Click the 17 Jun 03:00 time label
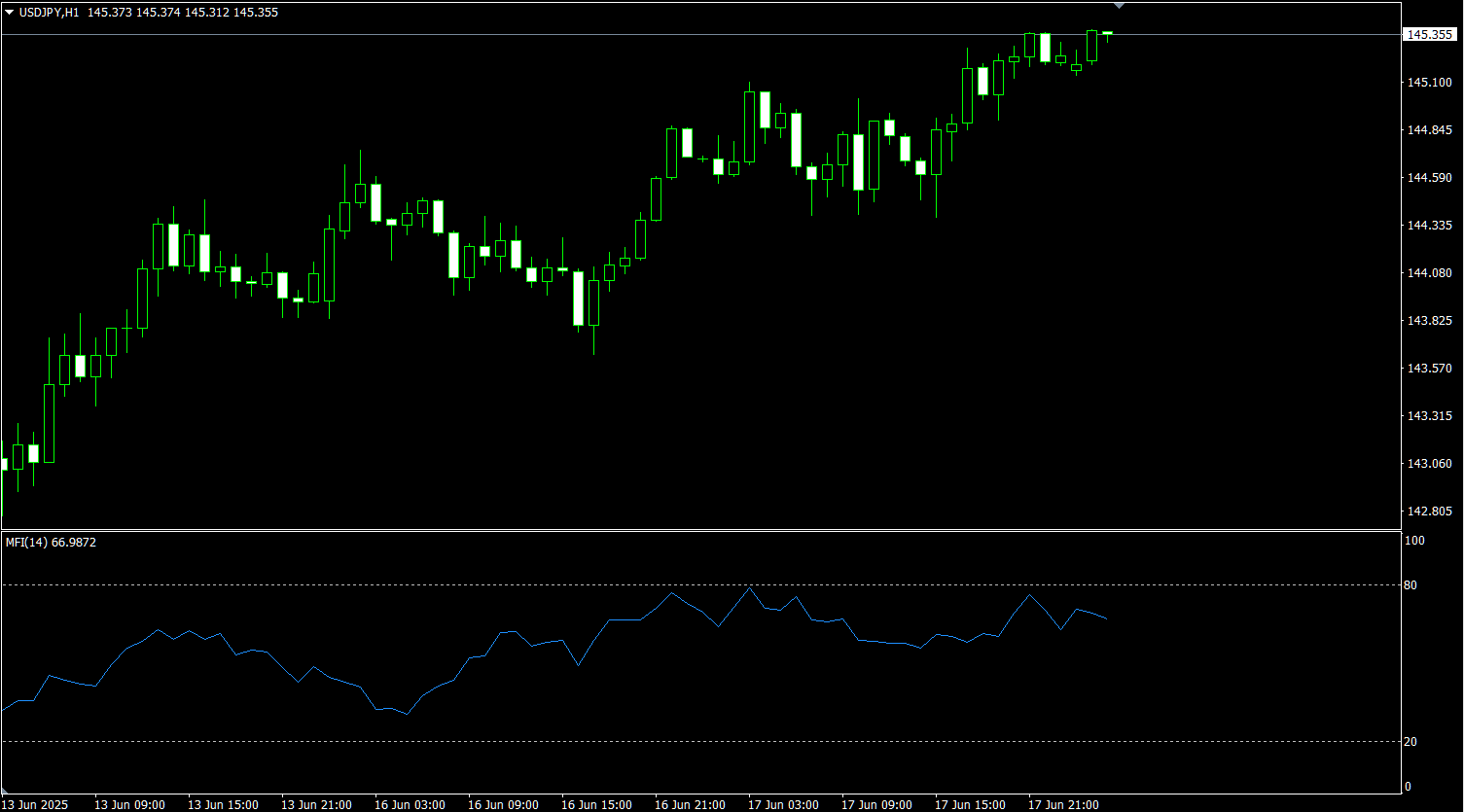This screenshot has height=812, width=1464. tap(783, 805)
